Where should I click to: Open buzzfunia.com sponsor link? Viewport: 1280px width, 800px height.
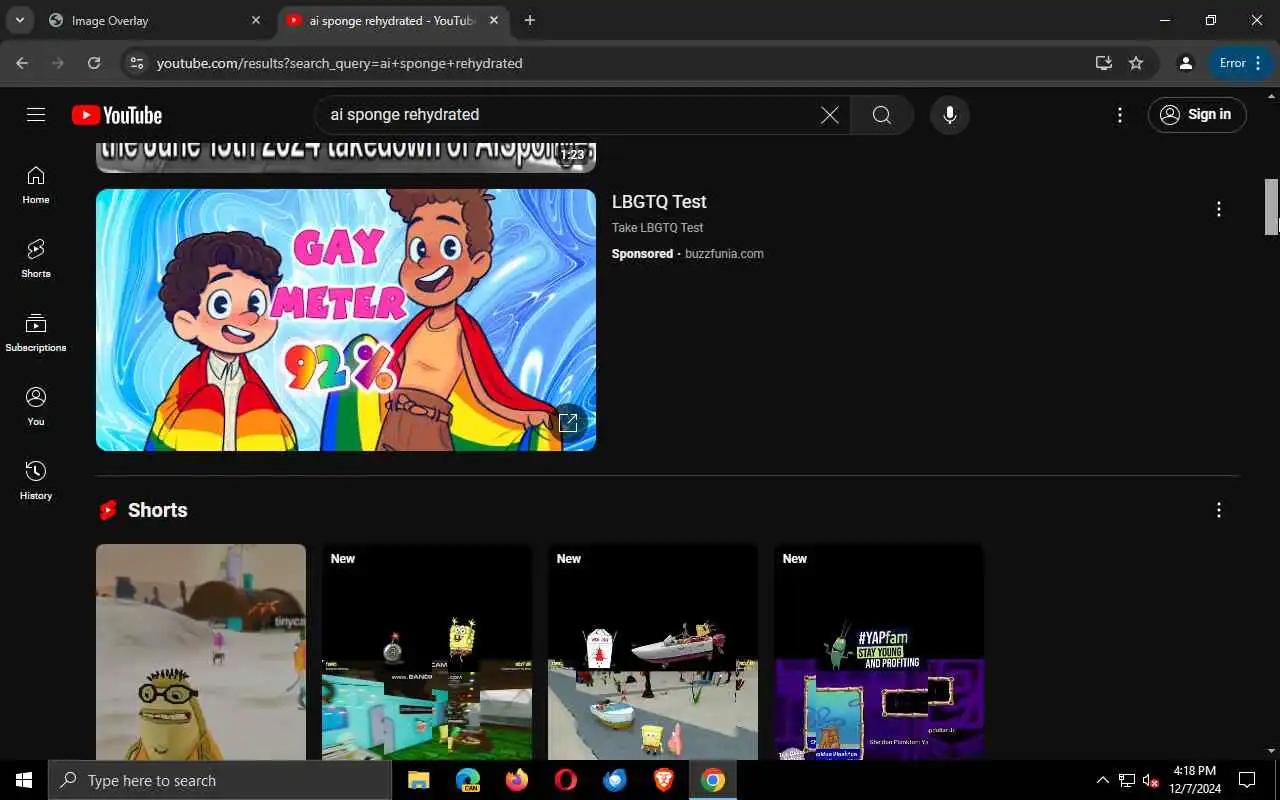pos(724,254)
